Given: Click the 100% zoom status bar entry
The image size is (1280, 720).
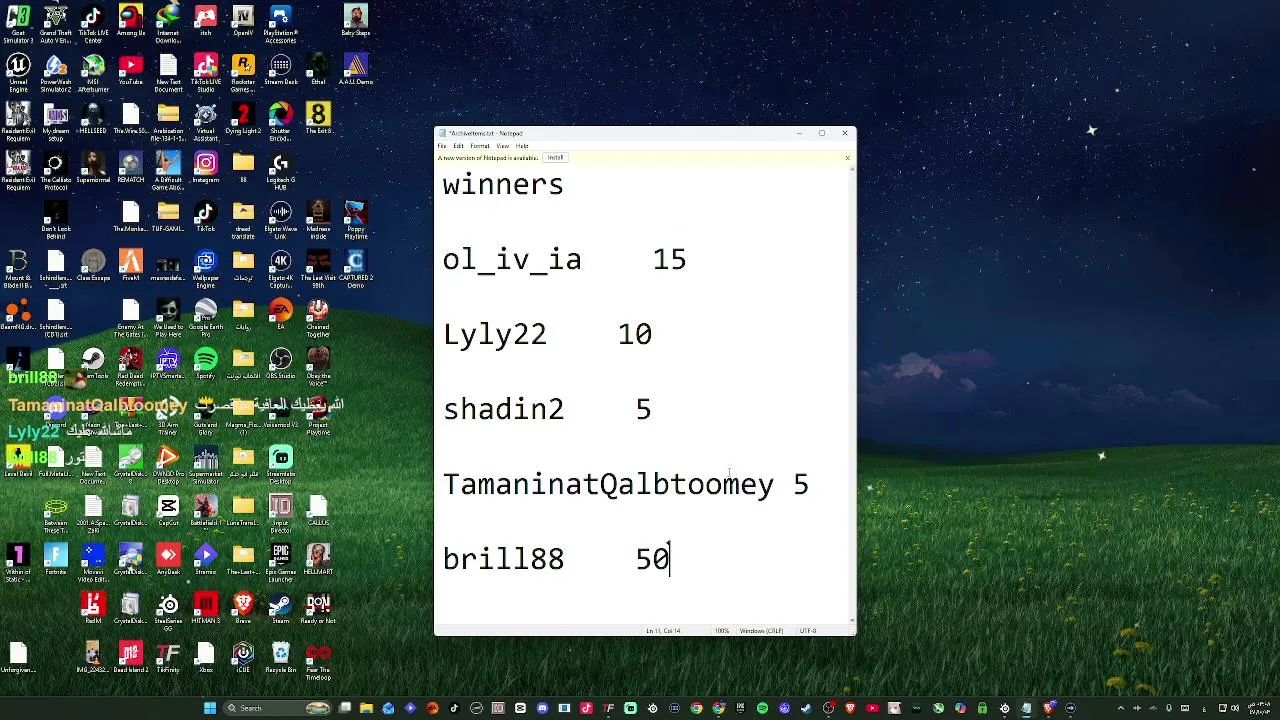Looking at the screenshot, I should (x=721, y=631).
